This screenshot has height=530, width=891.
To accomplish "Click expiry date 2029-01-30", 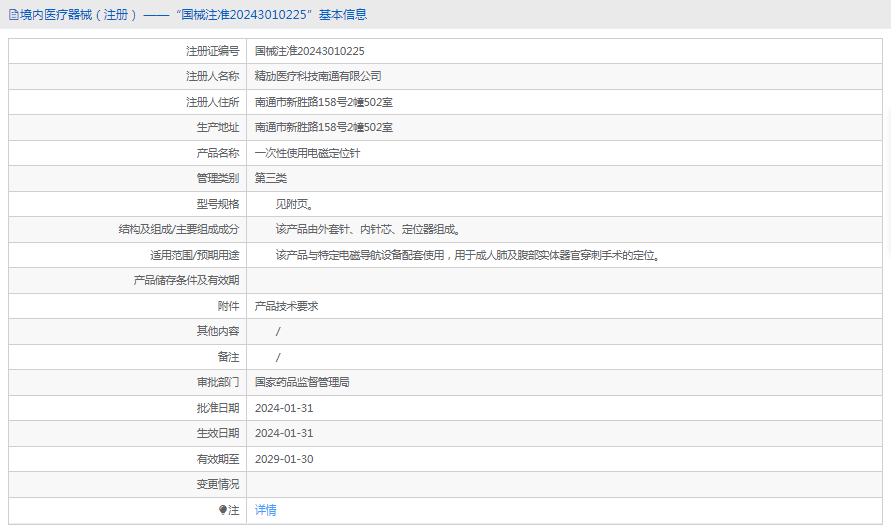I will click(x=284, y=459).
